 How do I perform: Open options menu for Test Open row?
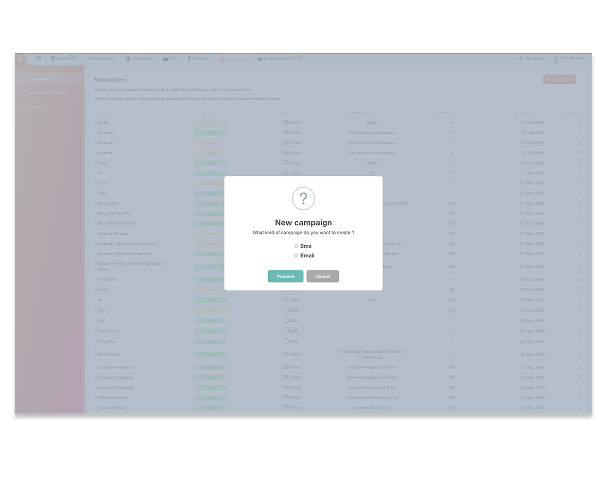pyautogui.click(x=579, y=280)
